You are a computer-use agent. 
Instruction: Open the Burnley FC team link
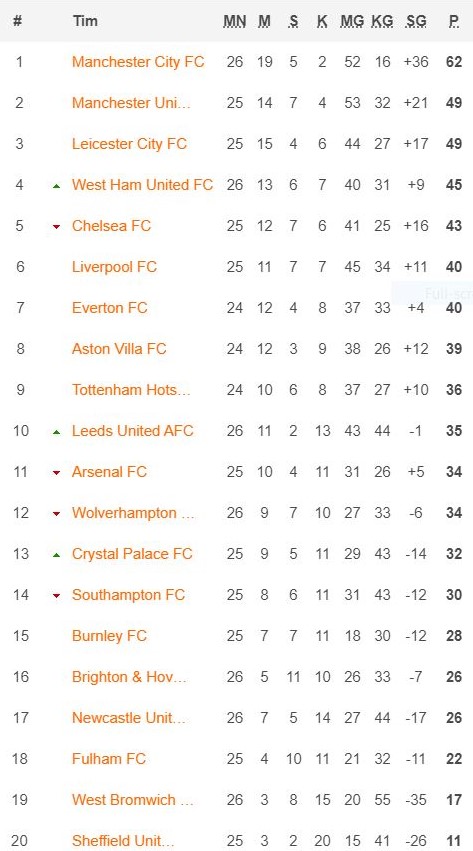click(x=109, y=636)
